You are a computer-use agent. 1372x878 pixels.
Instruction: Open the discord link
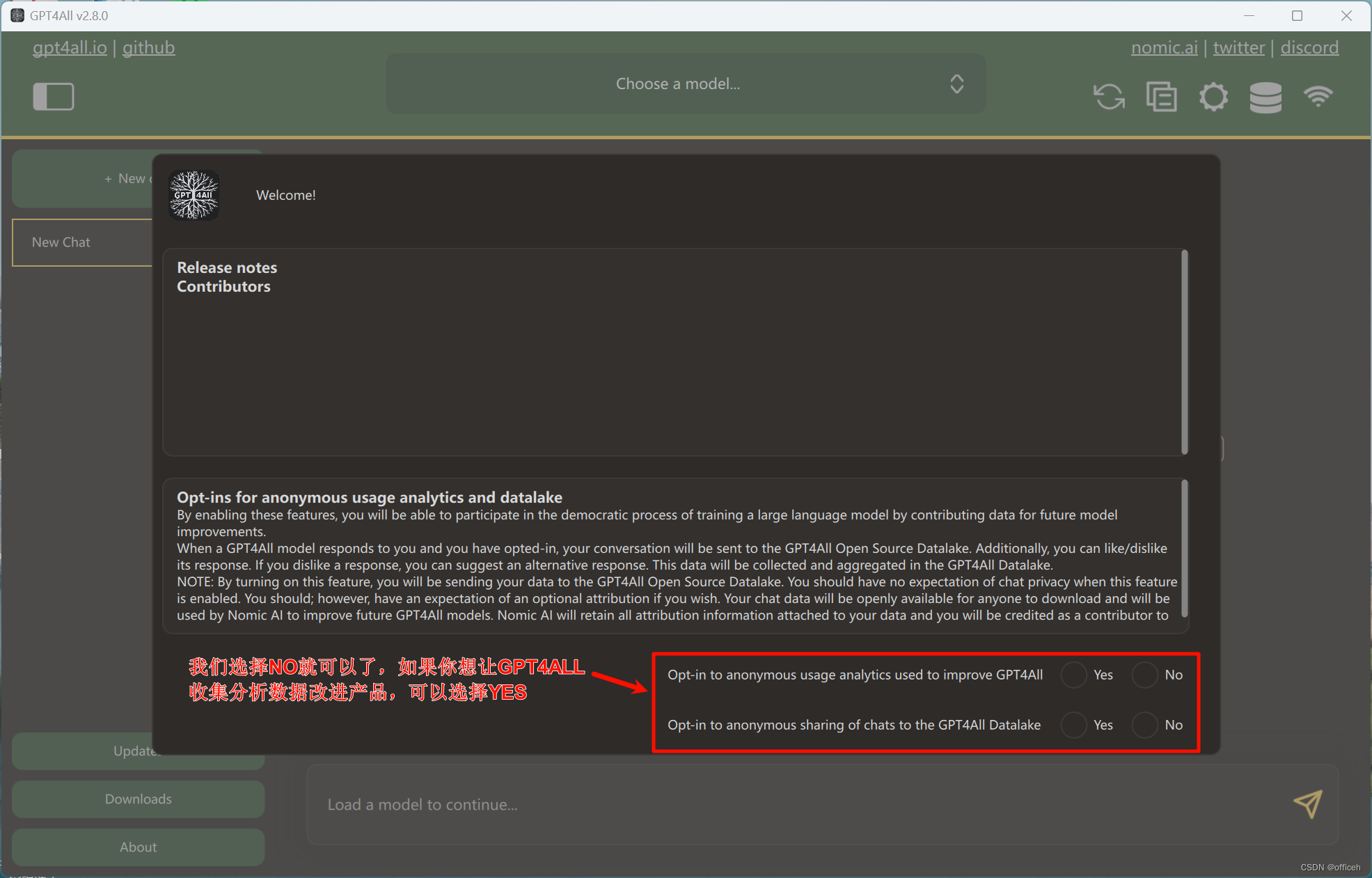tap(1309, 47)
